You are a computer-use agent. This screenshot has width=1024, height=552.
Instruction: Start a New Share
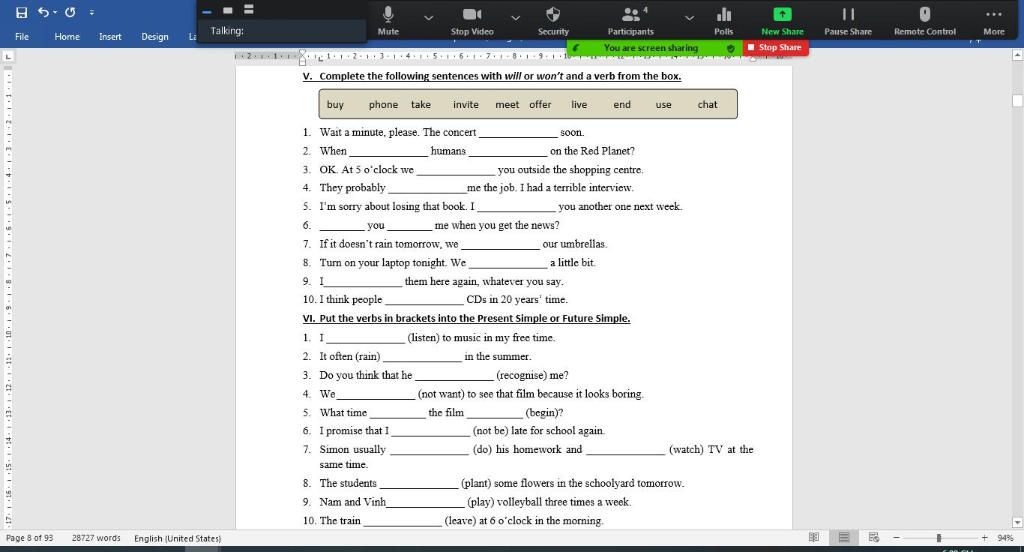click(782, 20)
